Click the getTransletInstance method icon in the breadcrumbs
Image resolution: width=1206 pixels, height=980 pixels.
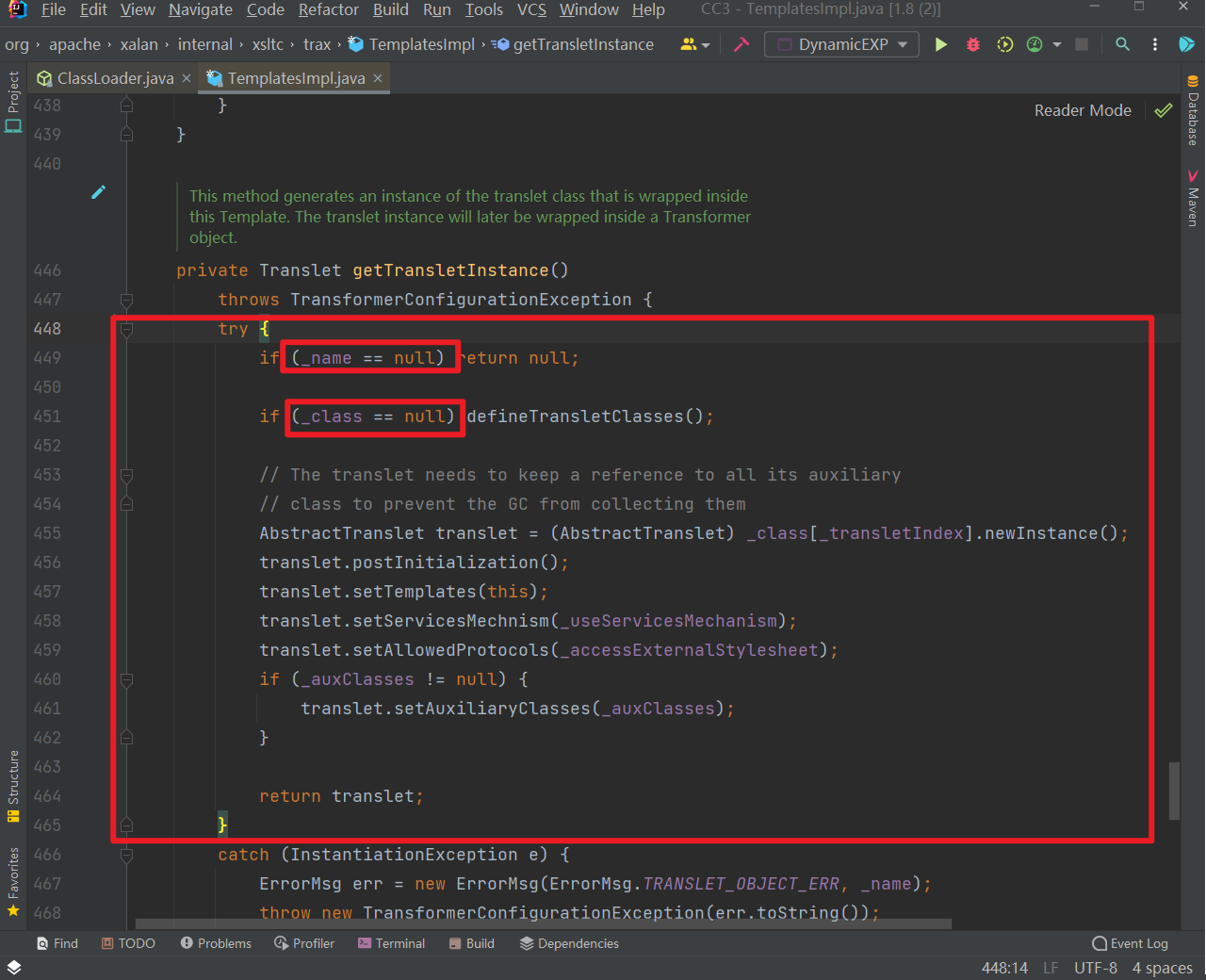point(500,43)
